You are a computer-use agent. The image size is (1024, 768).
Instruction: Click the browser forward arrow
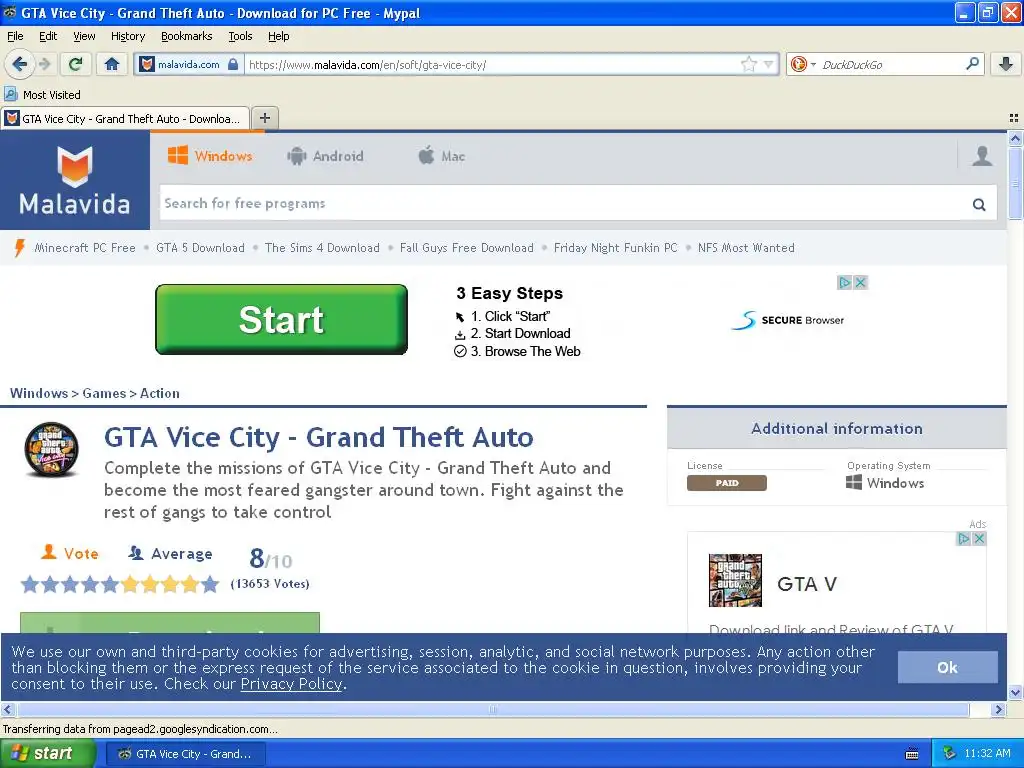pyautogui.click(x=44, y=64)
